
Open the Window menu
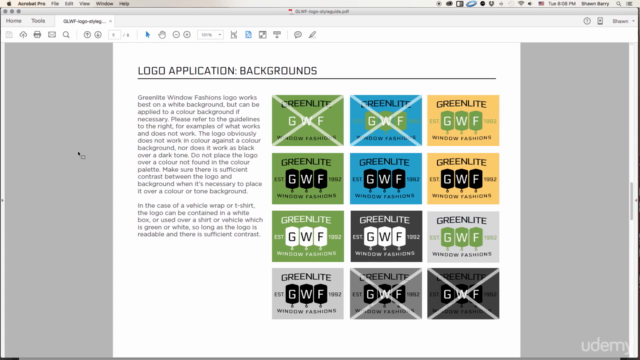(104, 4)
